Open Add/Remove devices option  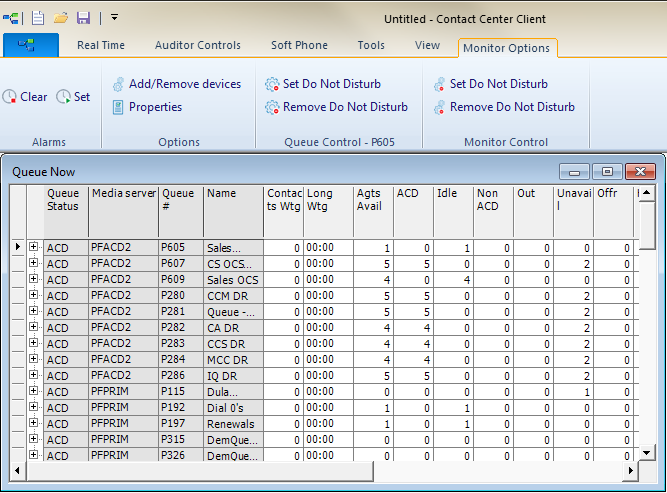click(176, 84)
